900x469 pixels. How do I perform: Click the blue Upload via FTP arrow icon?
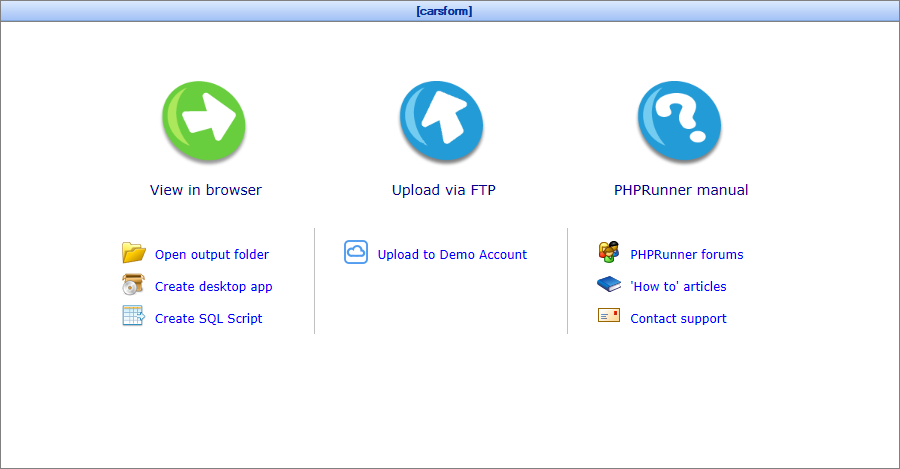442,121
